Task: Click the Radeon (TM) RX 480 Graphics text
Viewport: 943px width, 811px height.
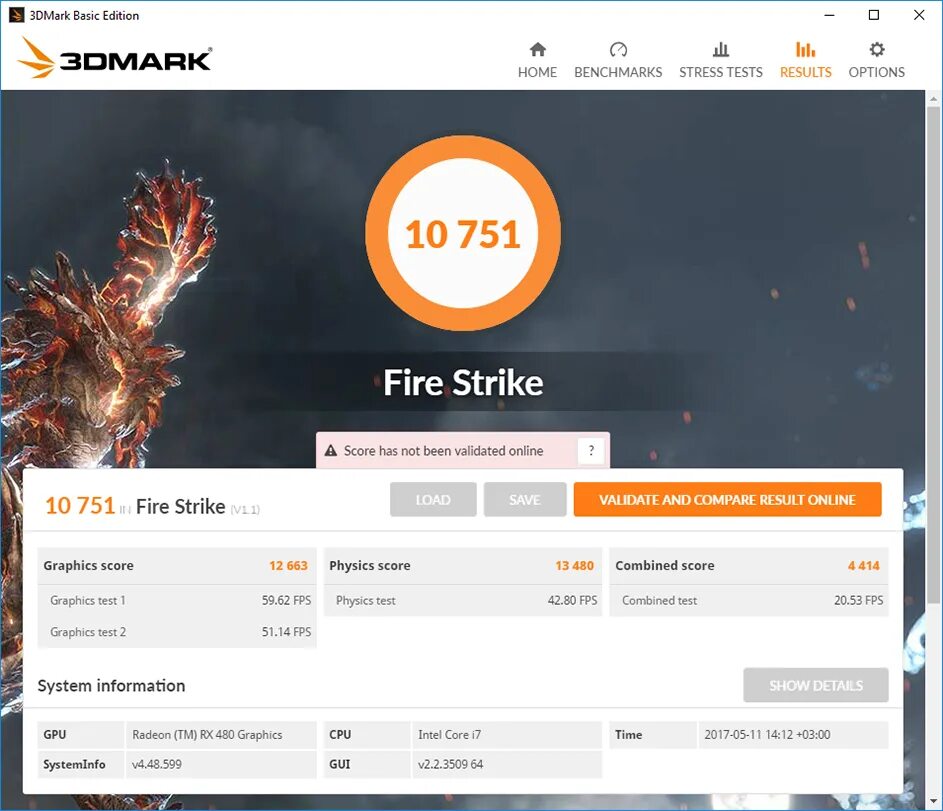Action: tap(207, 735)
